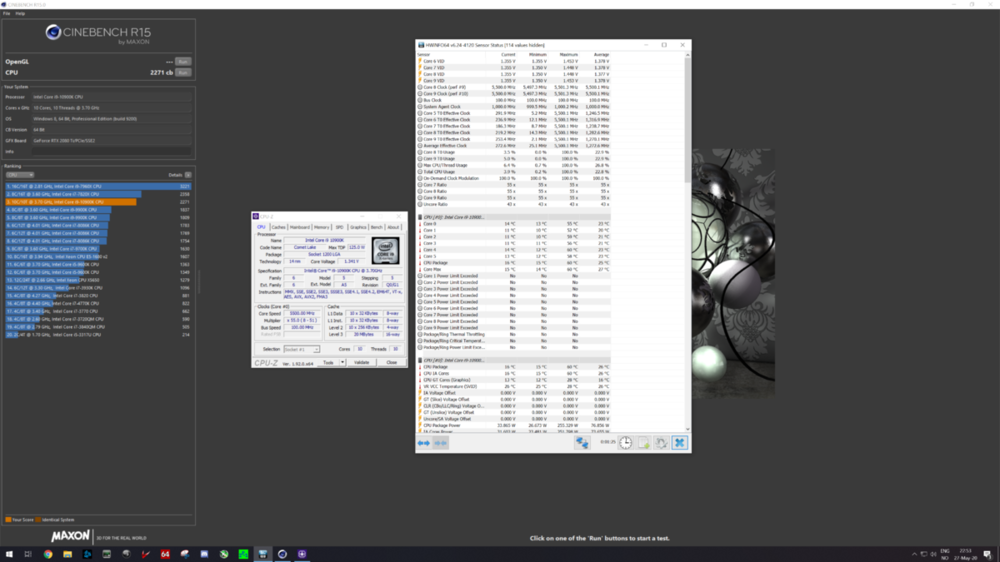Select the Xeon E5-1680 v2 ranking row
The image size is (1000, 562).
pyautogui.click(x=98, y=256)
